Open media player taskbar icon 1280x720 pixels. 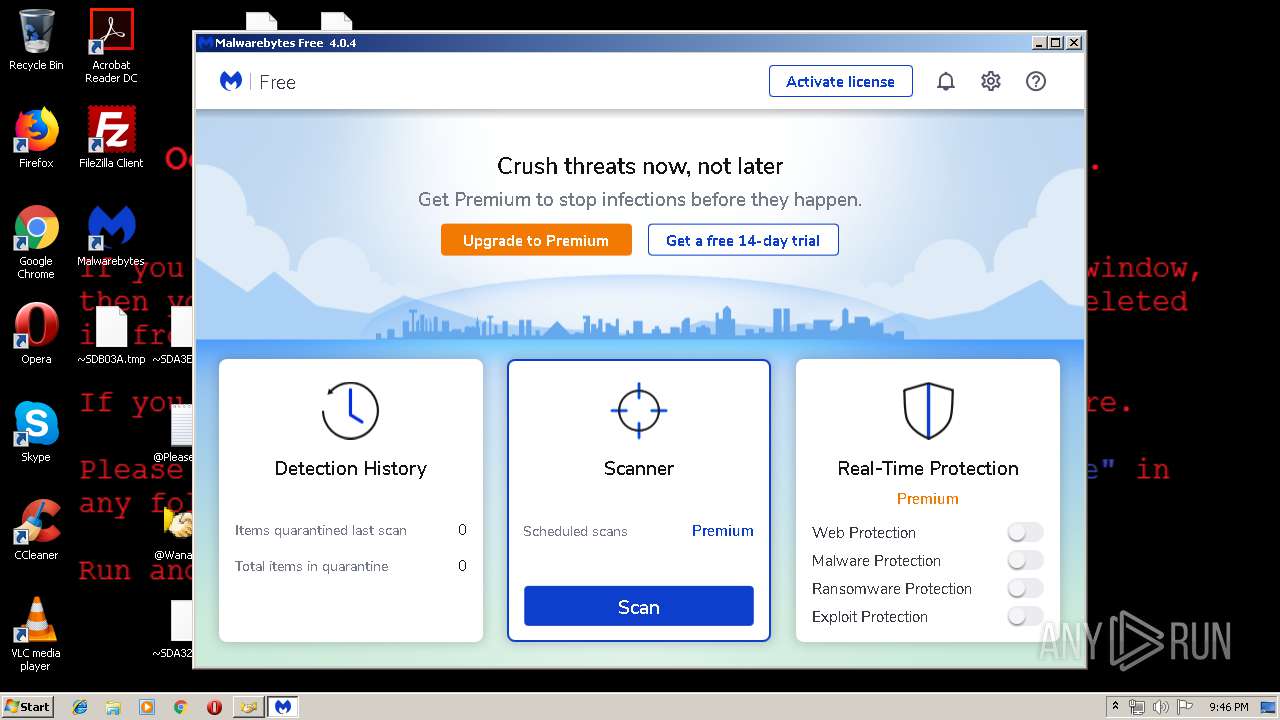147,707
